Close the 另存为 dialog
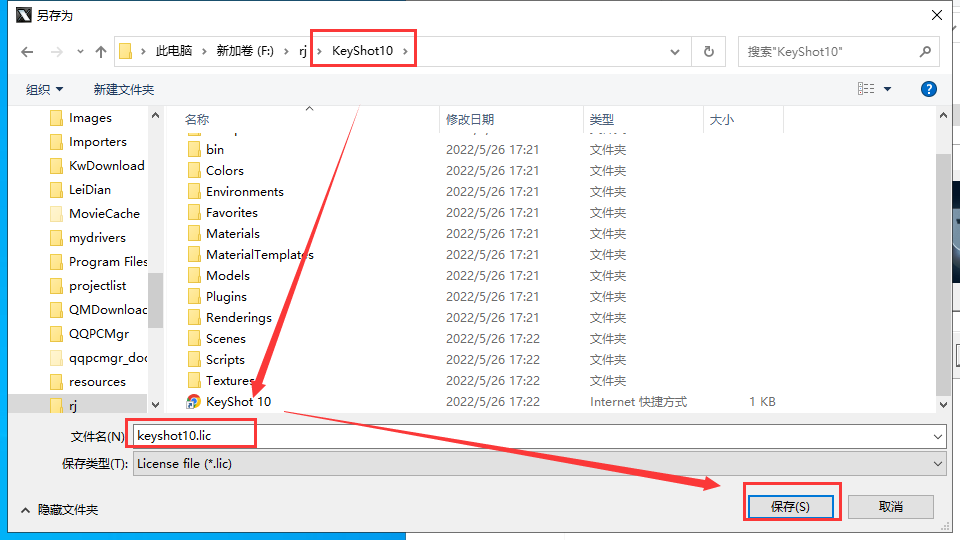Viewport: 960px width, 540px height. tap(937, 15)
